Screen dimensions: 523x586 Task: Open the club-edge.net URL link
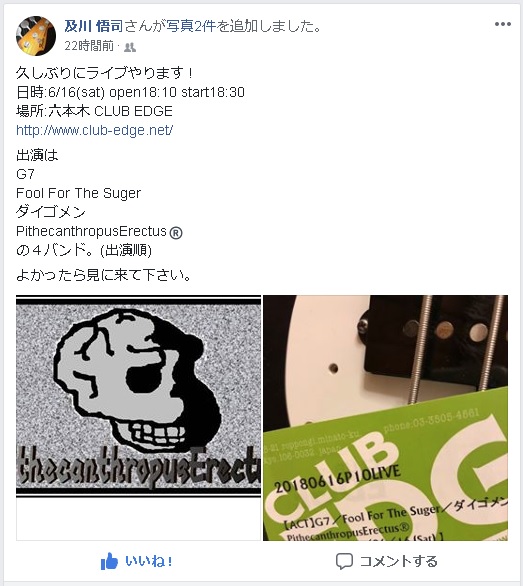(94, 130)
